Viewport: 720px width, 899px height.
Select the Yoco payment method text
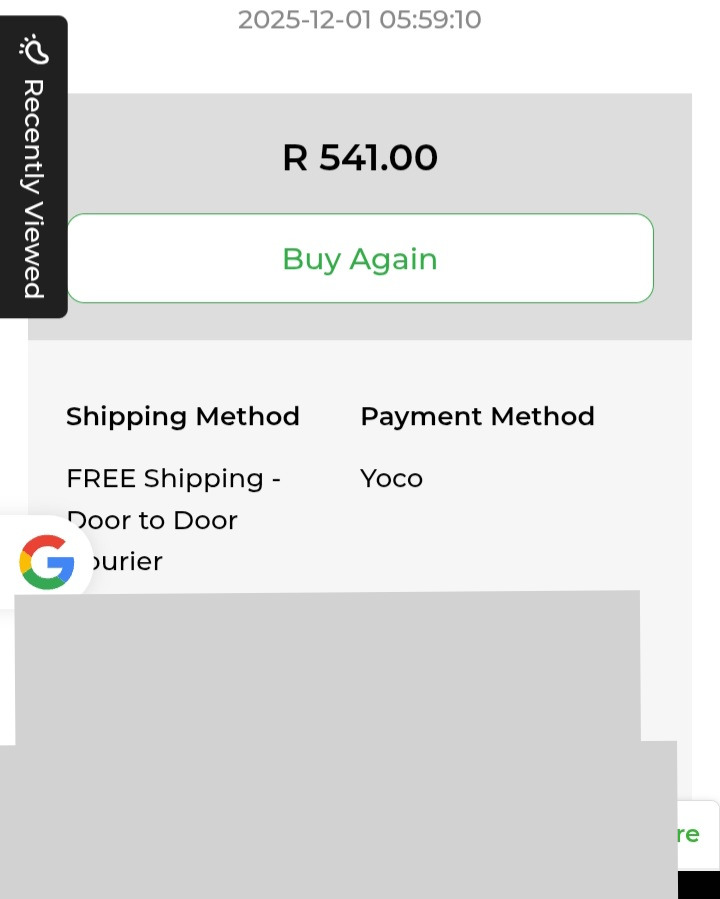(x=391, y=479)
